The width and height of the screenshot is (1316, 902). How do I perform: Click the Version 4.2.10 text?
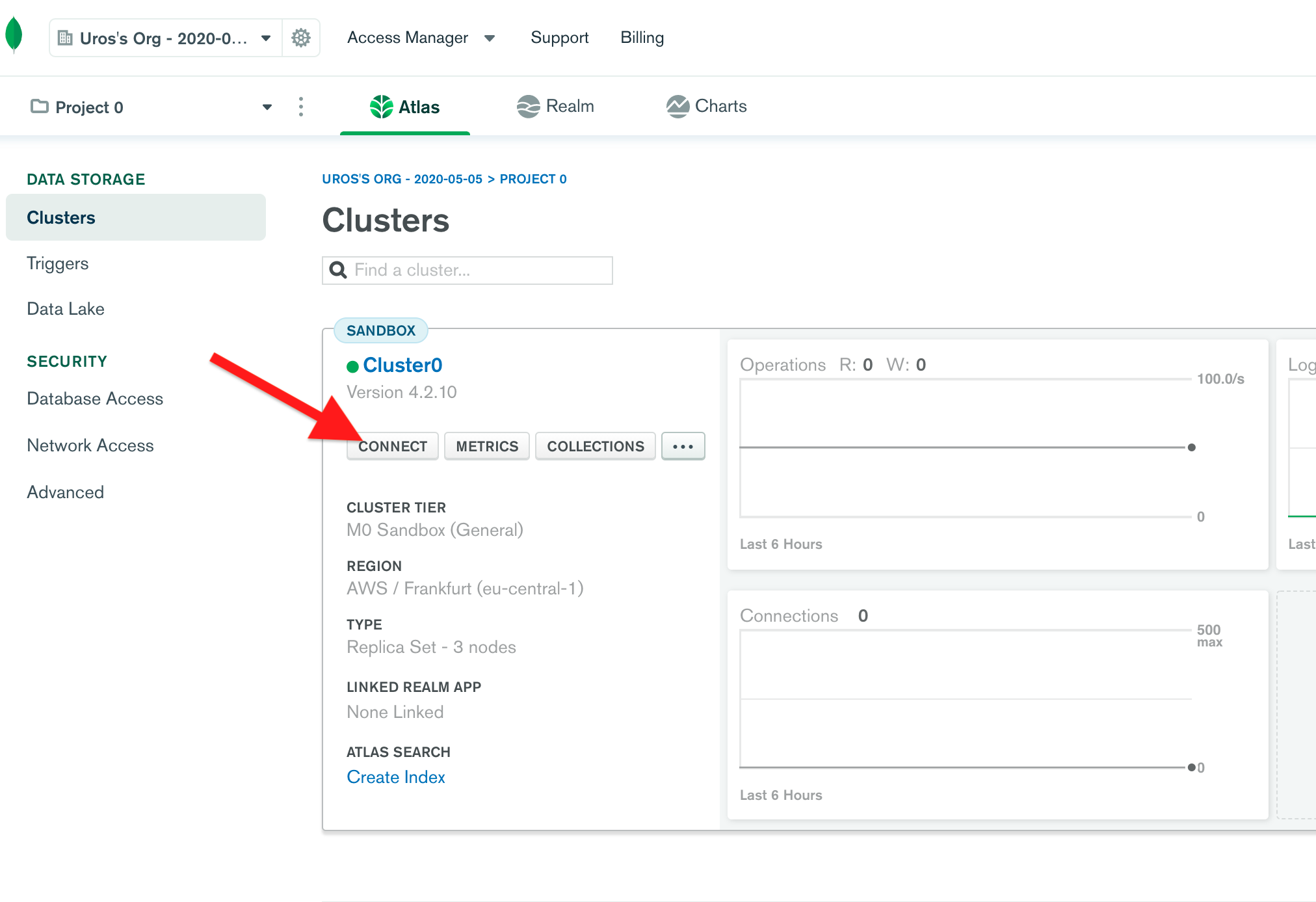pos(402,392)
